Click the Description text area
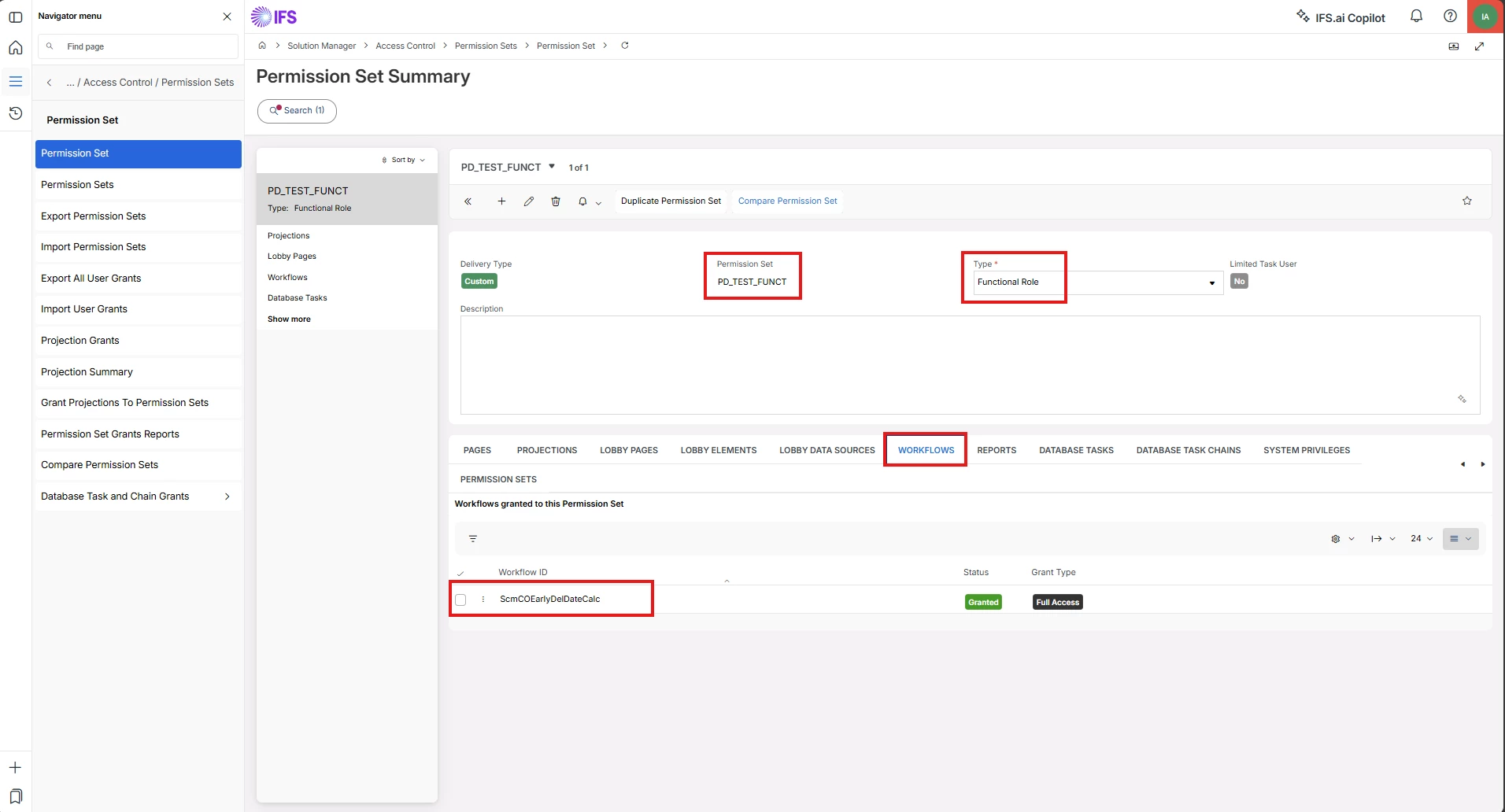The image size is (1505, 812). [x=970, y=365]
